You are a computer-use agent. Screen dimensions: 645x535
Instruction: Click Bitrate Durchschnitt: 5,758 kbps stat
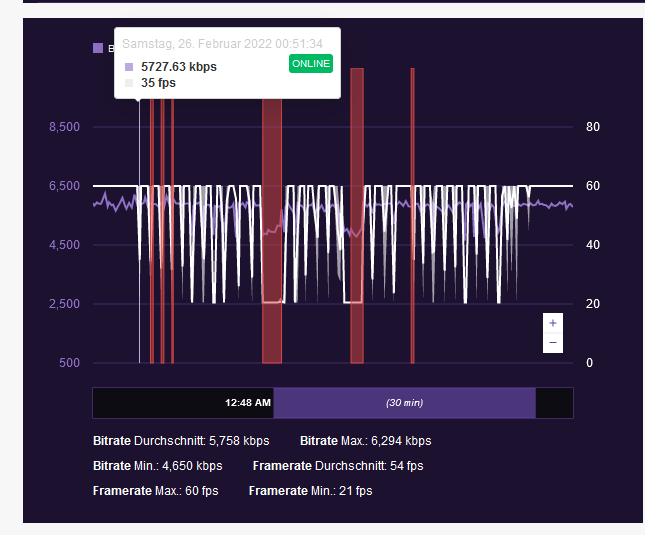click(181, 441)
